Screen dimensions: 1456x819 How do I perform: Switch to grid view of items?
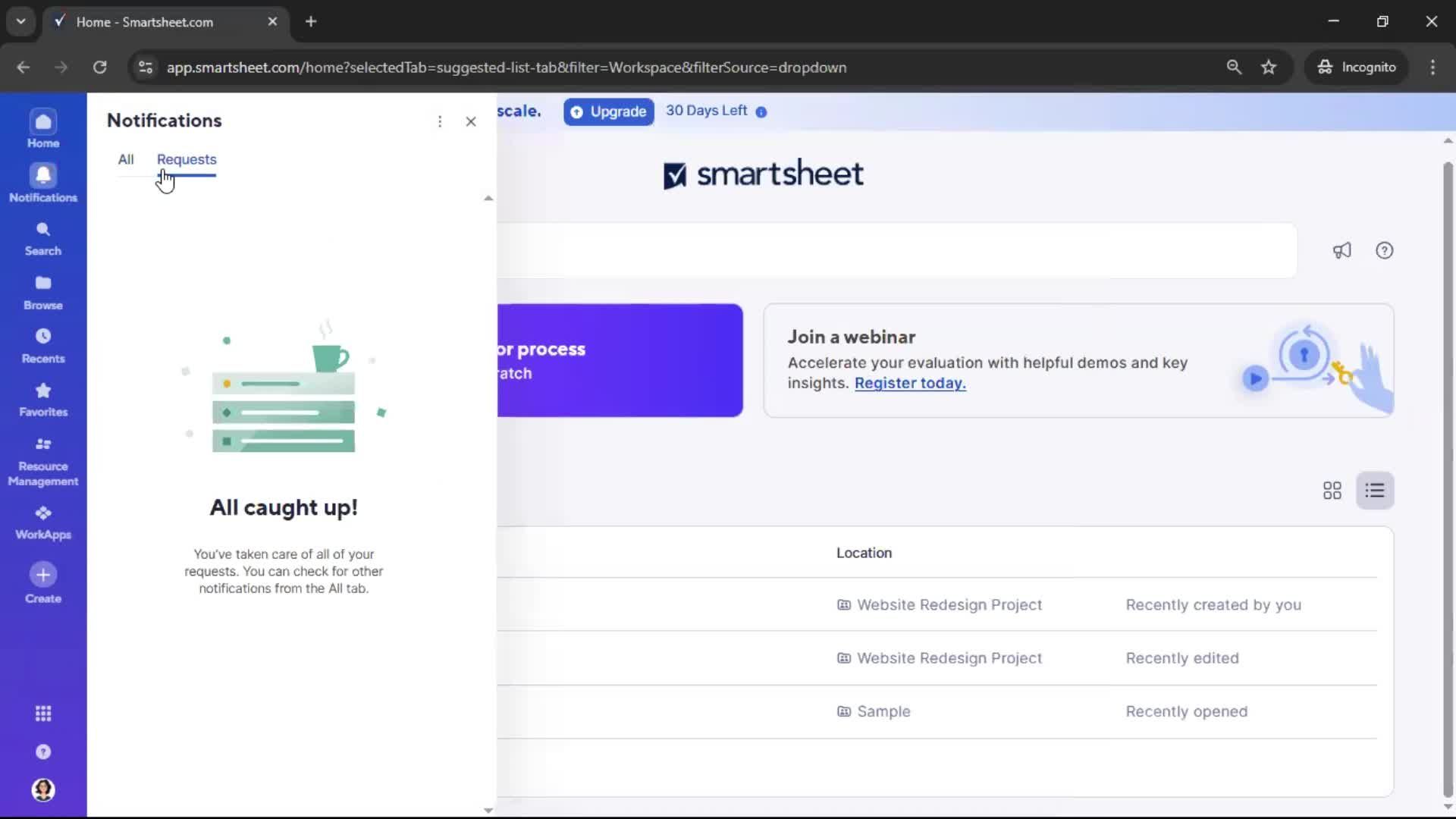1332,491
